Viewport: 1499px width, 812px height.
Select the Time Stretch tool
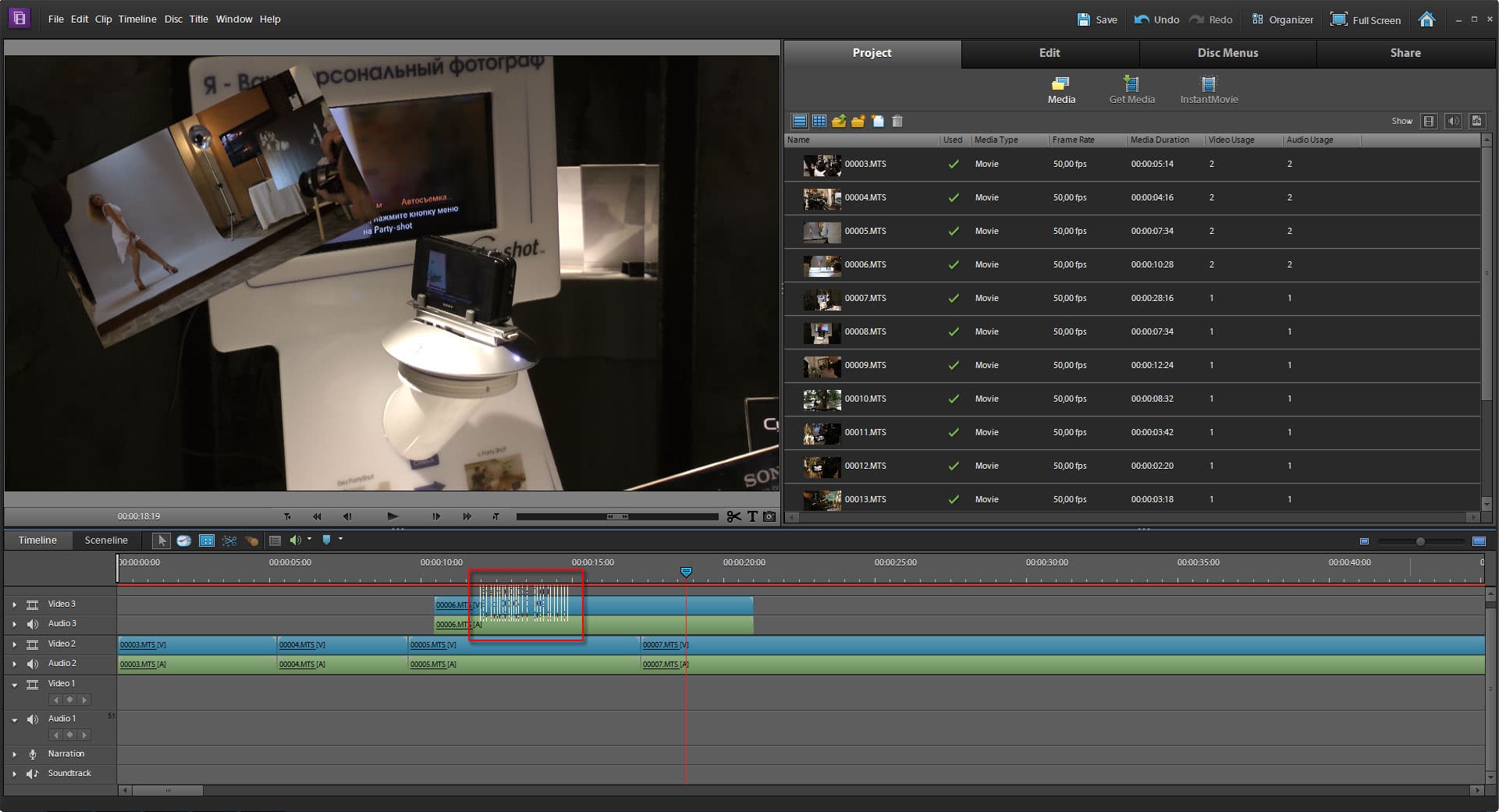click(183, 541)
